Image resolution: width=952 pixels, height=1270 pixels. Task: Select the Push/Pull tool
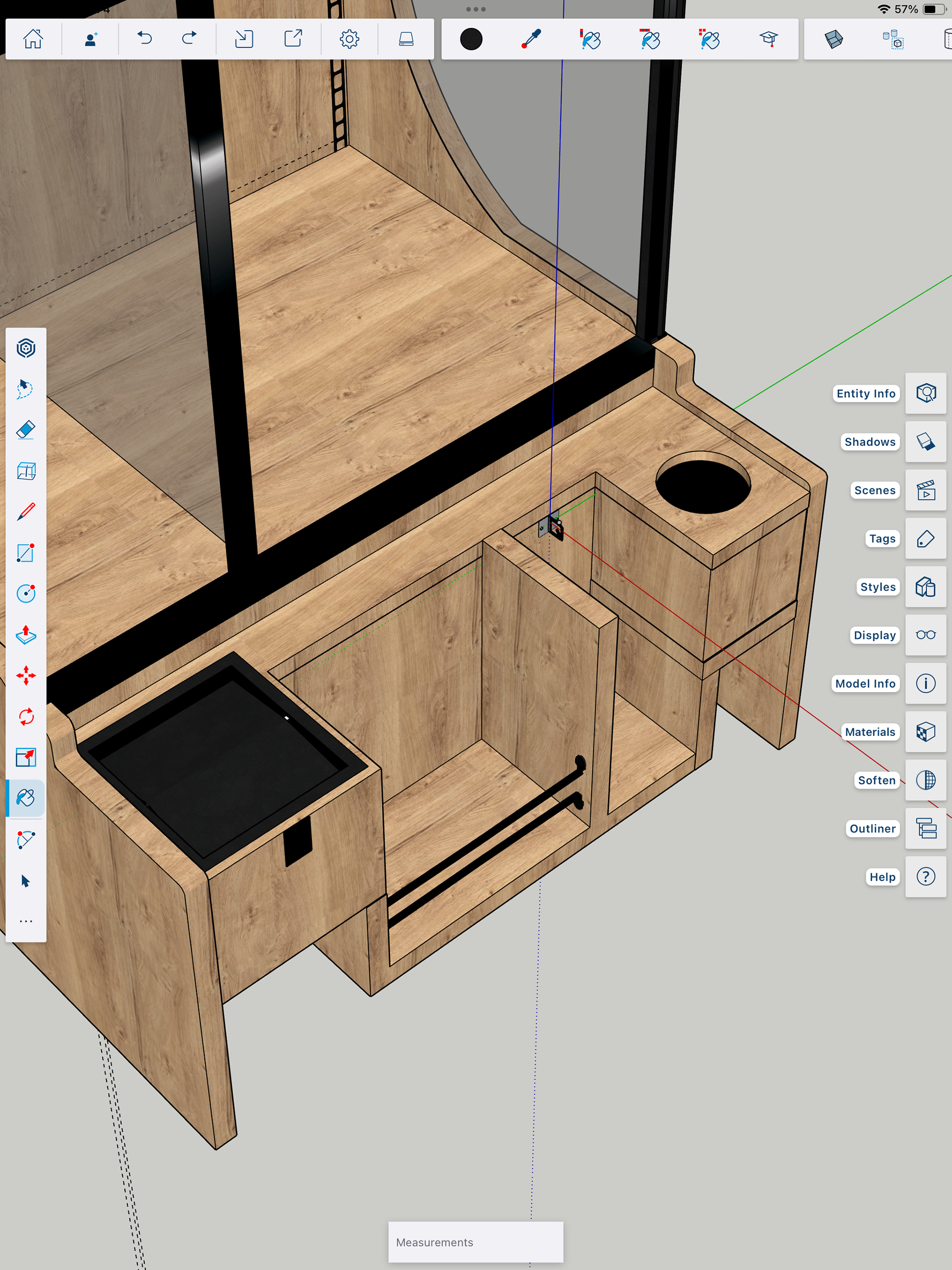[x=26, y=634]
